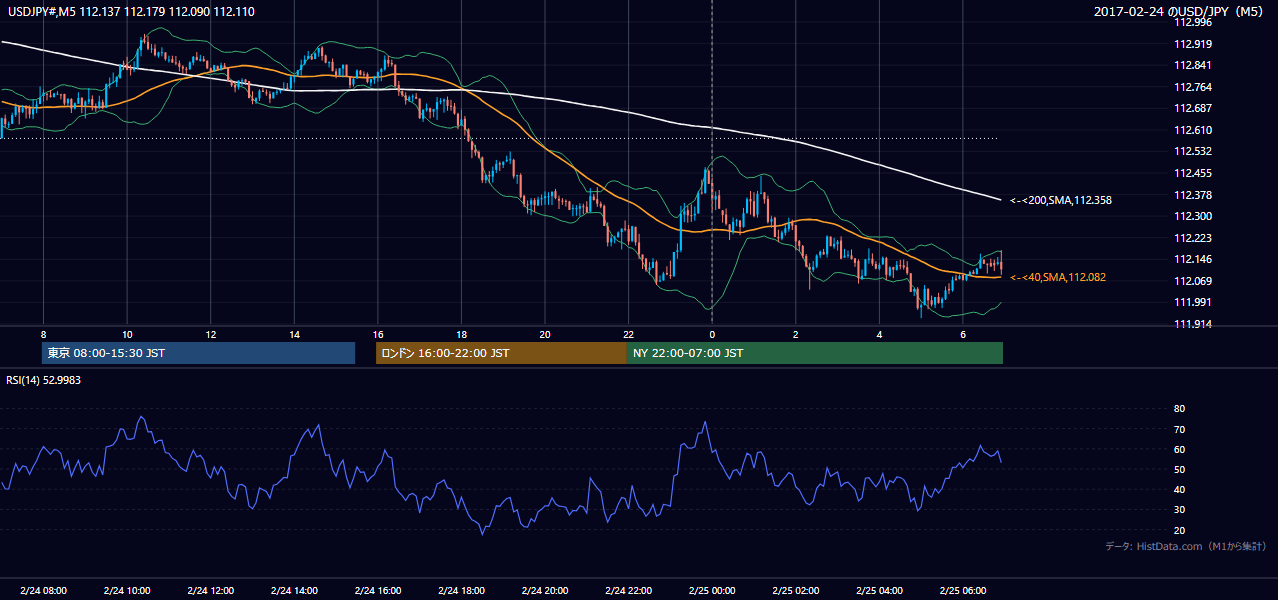
Task: Click price level 111.991 on the axis
Action: (x=1192, y=302)
